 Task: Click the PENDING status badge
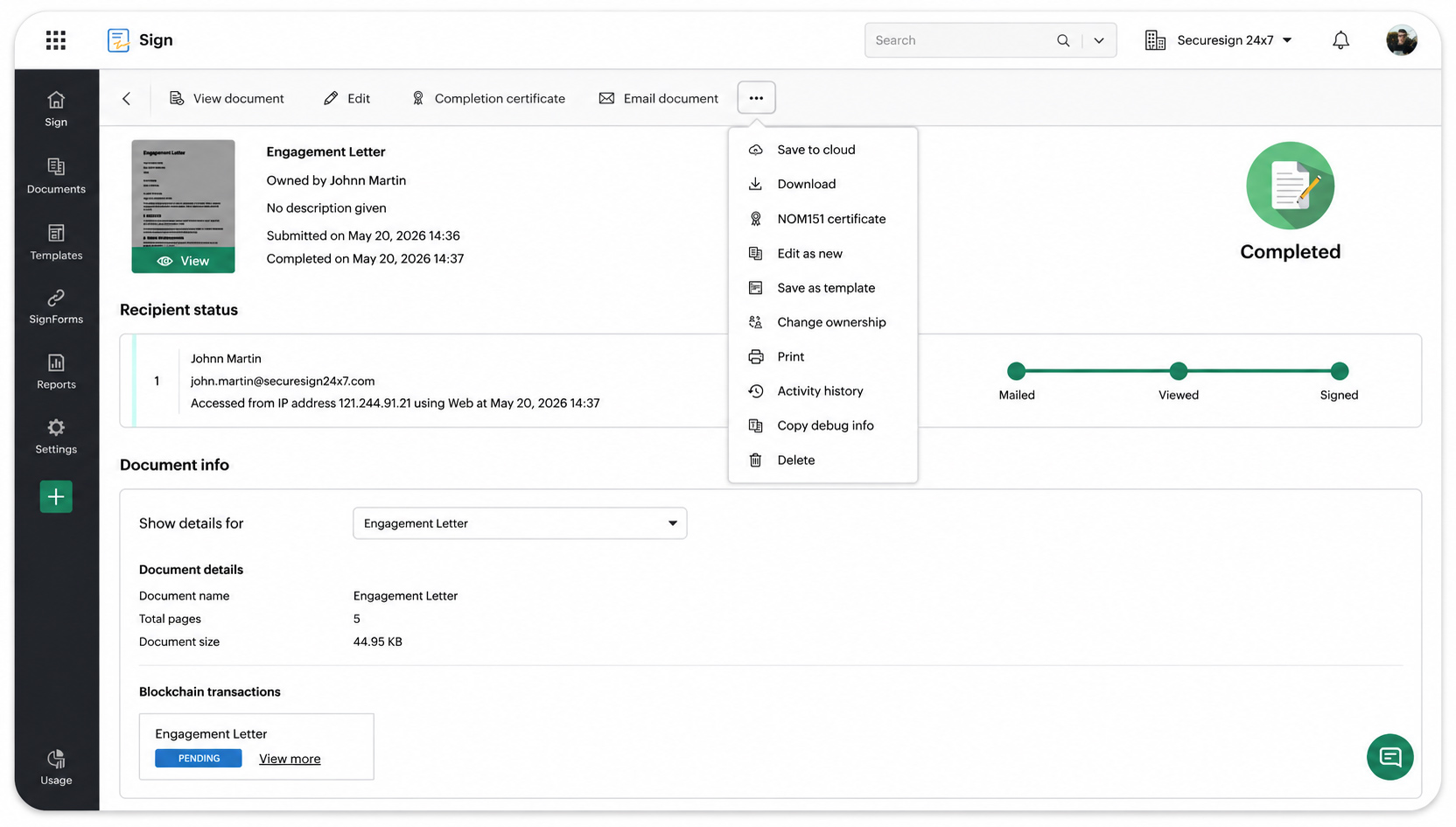click(199, 759)
